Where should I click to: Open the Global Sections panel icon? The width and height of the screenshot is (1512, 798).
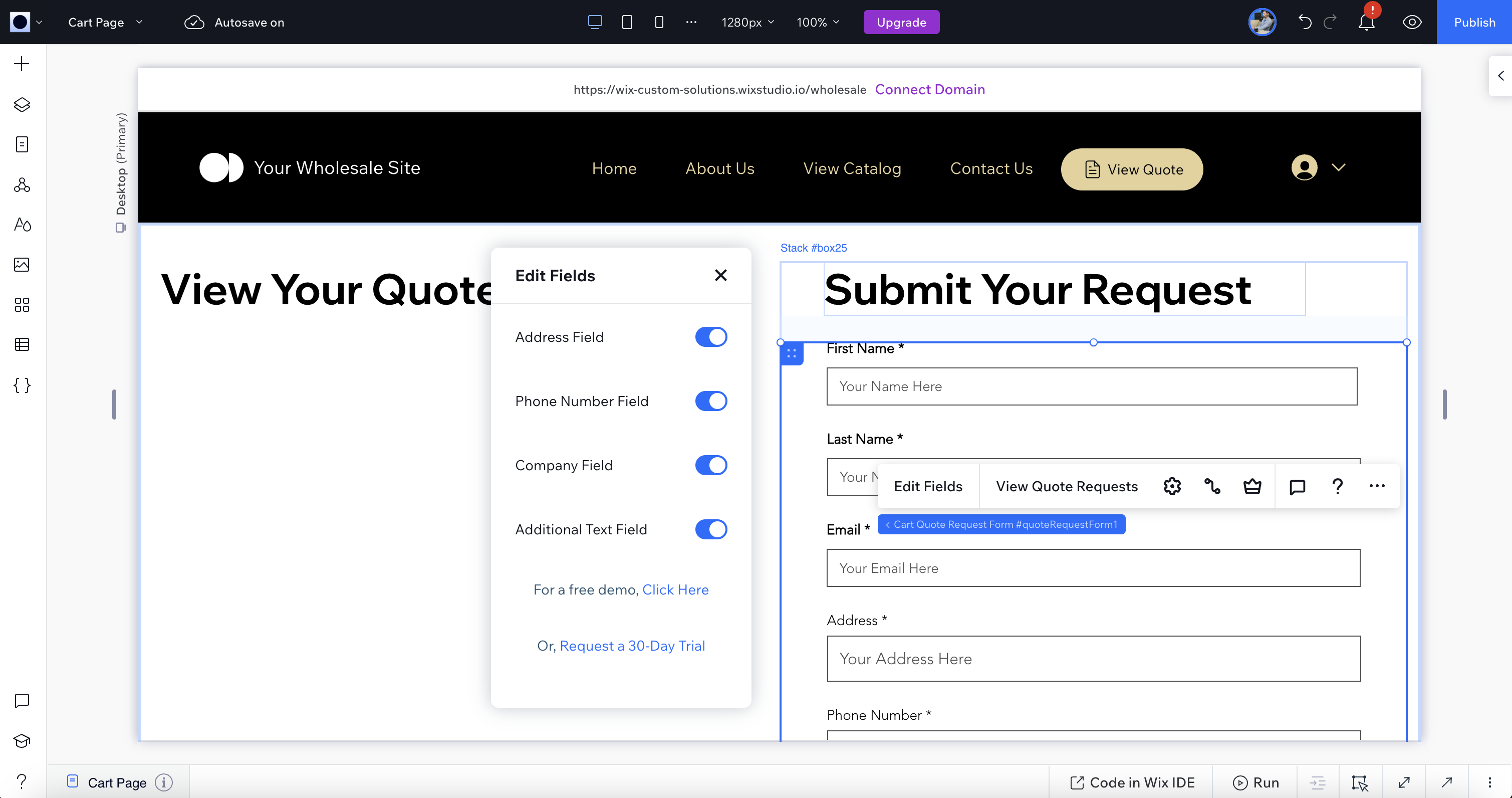[x=22, y=185]
